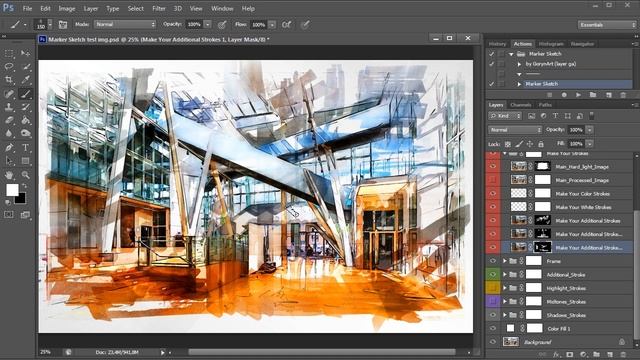Viewport: 640px width, 360px height.
Task: Select the Eyedropper tool
Action: point(25,80)
